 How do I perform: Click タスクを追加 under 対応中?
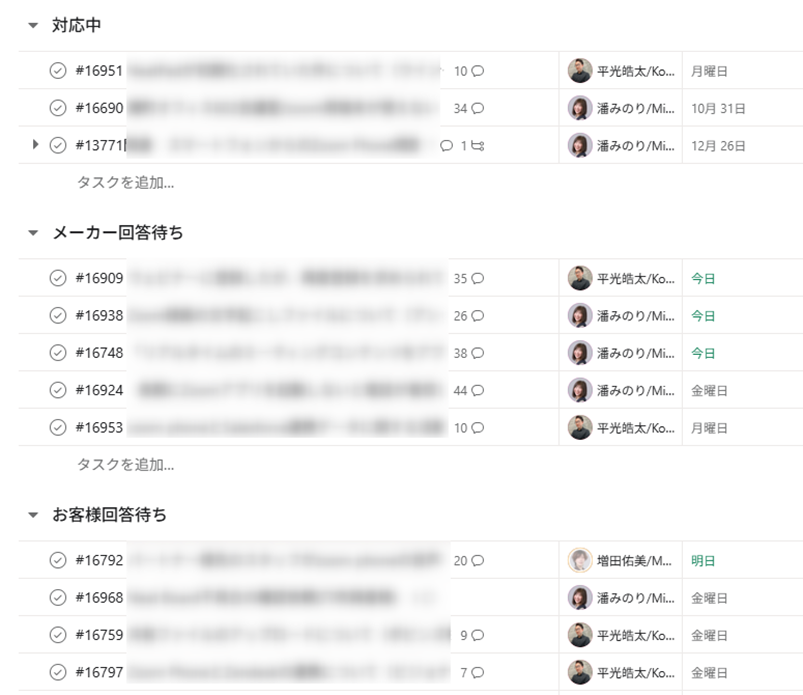126,183
